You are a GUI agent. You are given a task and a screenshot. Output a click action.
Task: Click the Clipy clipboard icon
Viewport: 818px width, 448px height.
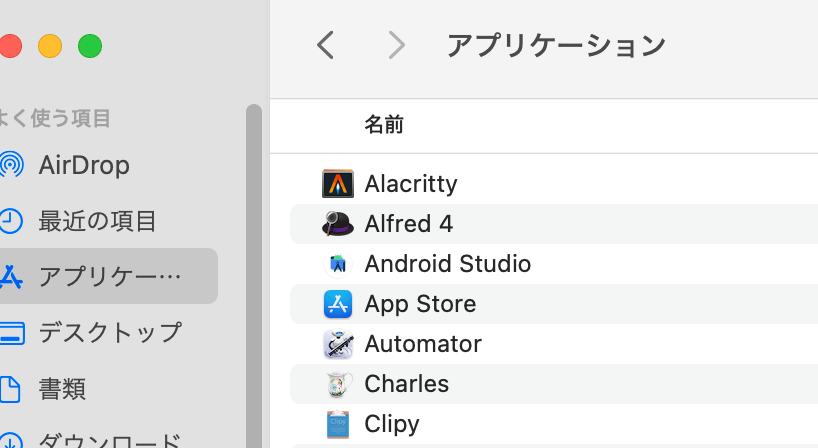point(338,424)
